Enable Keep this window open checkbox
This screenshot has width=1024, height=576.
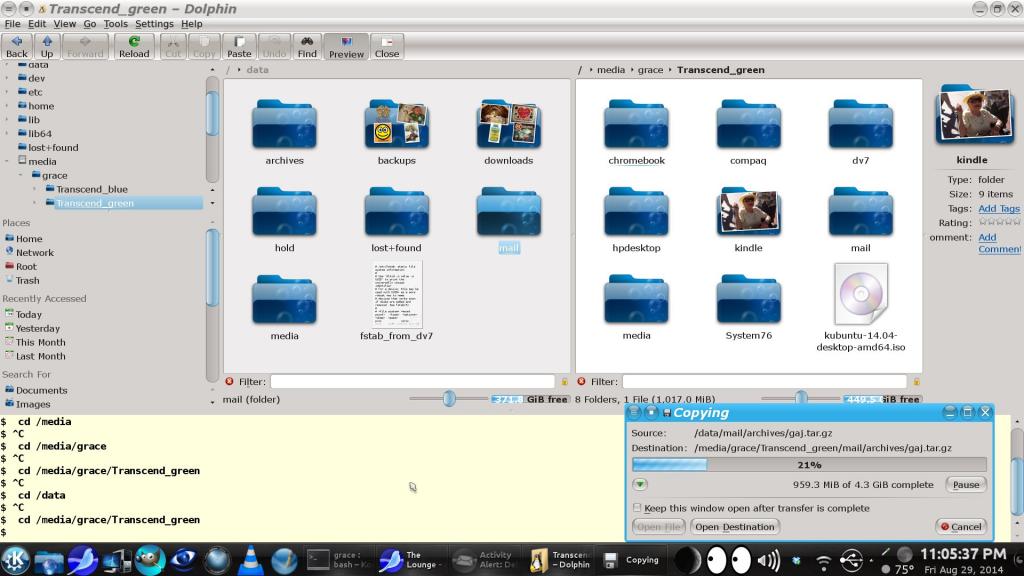pos(637,508)
